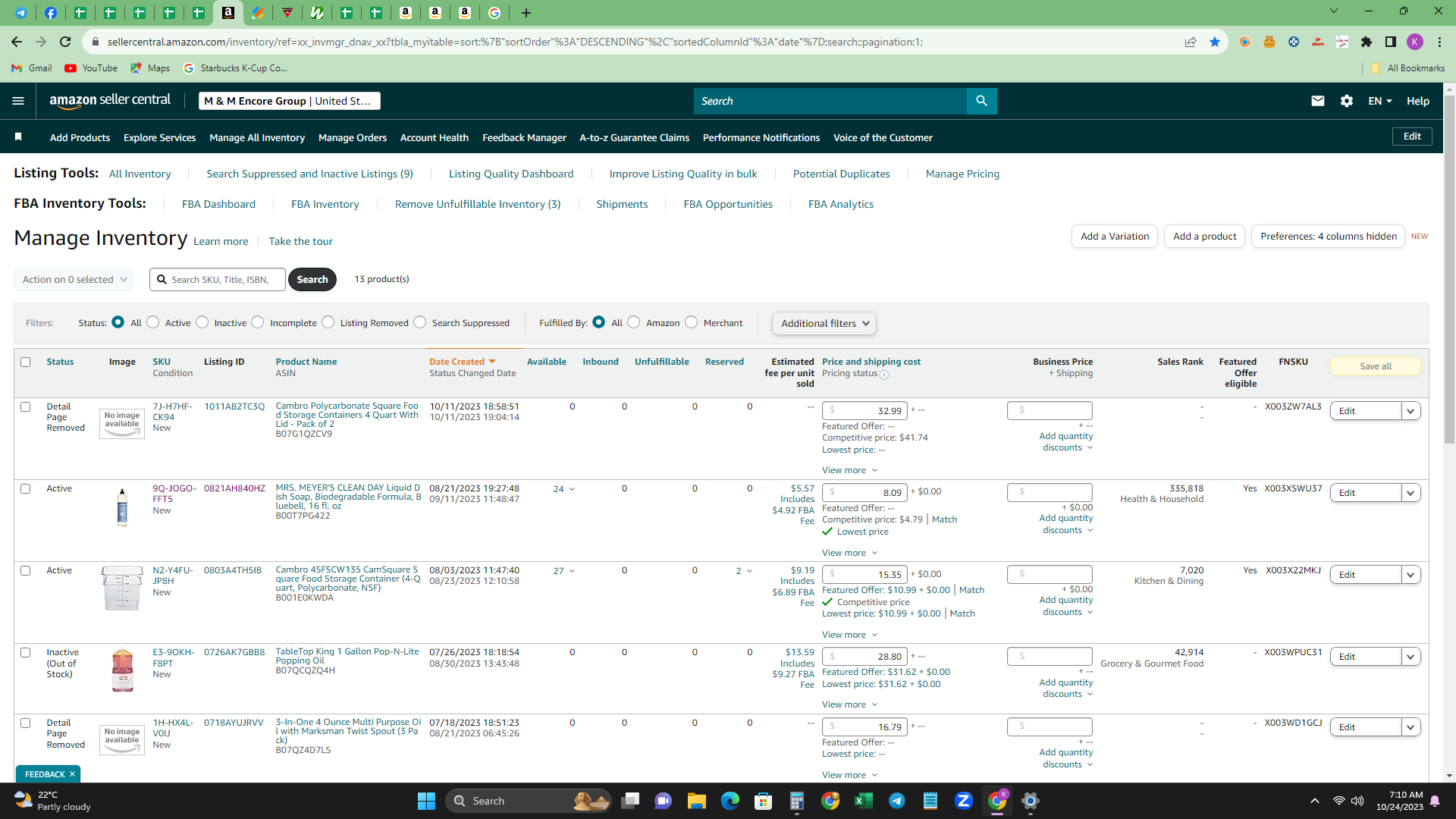This screenshot has width=1456, height=819.
Task: Open the Edit dropdown arrow for 7J-H7HF-CK94
Action: [1411, 411]
